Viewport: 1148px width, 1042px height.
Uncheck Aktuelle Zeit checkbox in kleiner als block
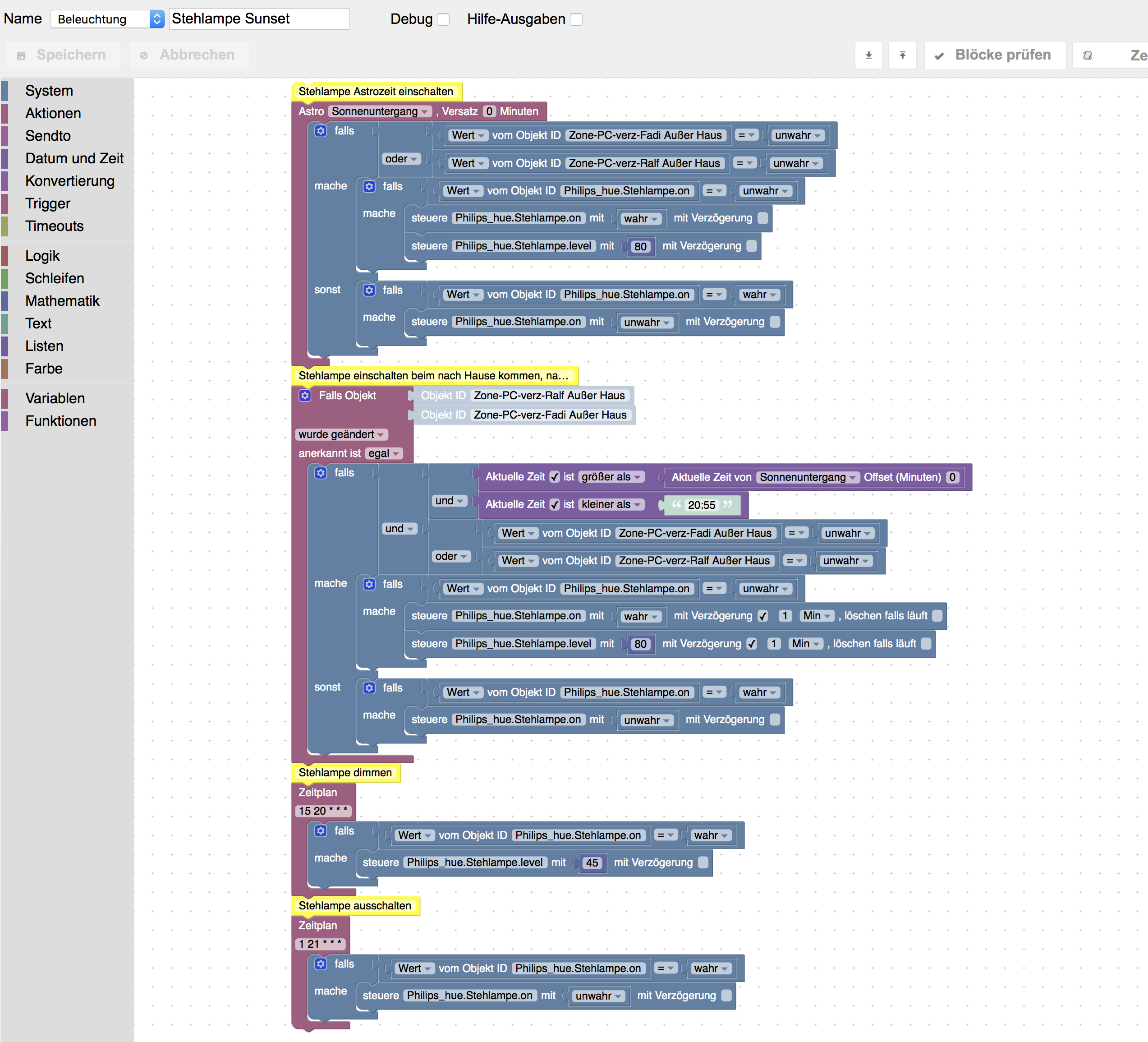point(555,505)
